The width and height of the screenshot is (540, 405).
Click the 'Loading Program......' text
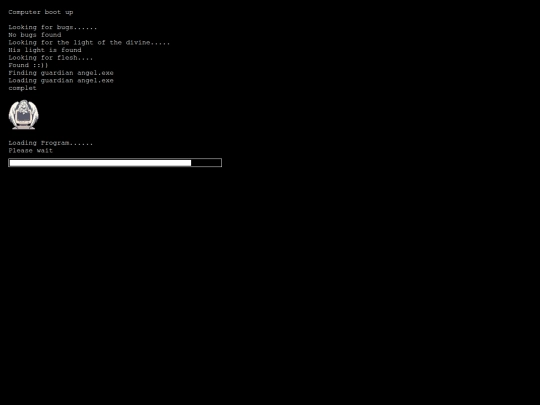pyautogui.click(x=51, y=143)
